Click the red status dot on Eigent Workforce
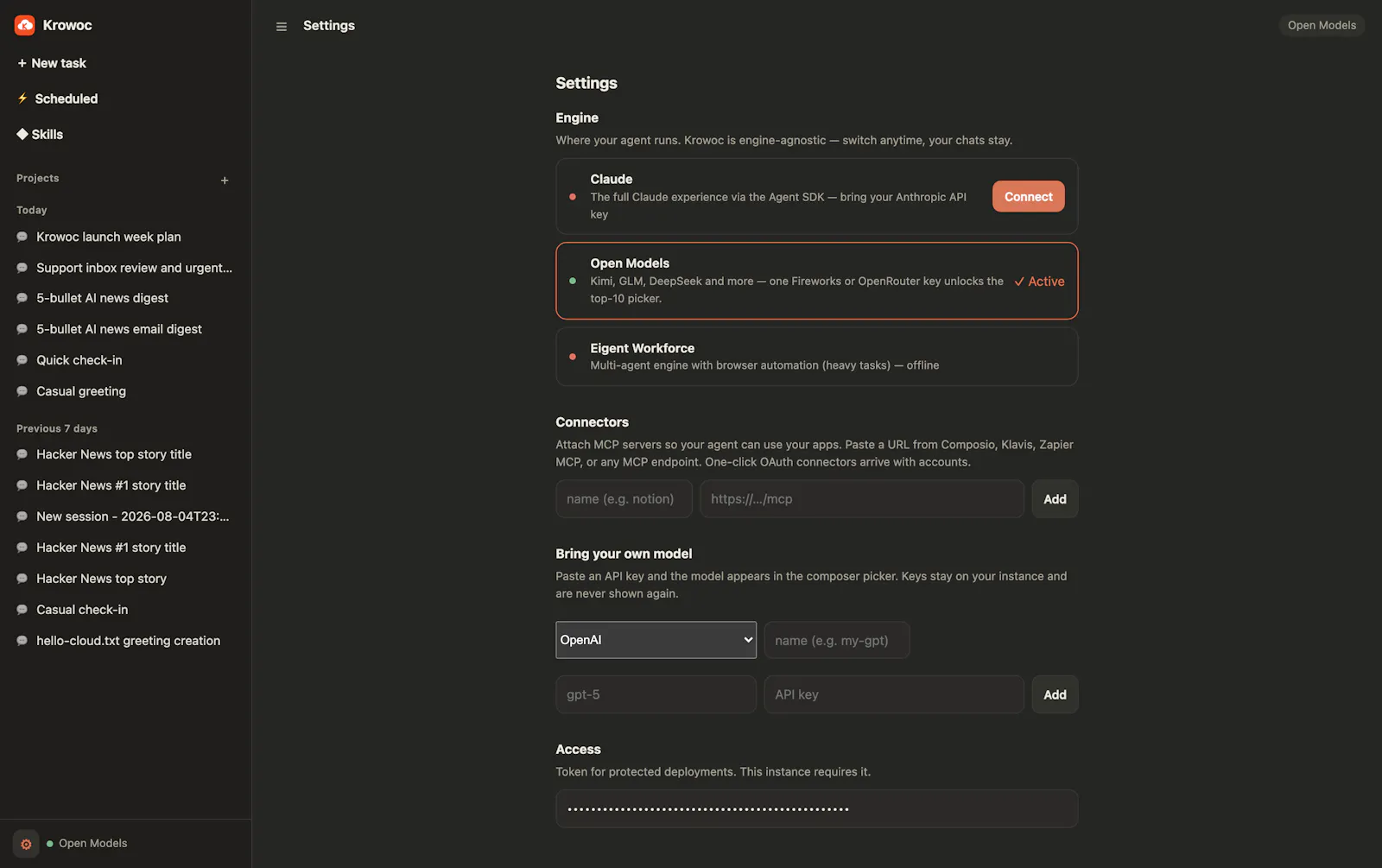This screenshot has width=1382, height=868. click(573, 357)
